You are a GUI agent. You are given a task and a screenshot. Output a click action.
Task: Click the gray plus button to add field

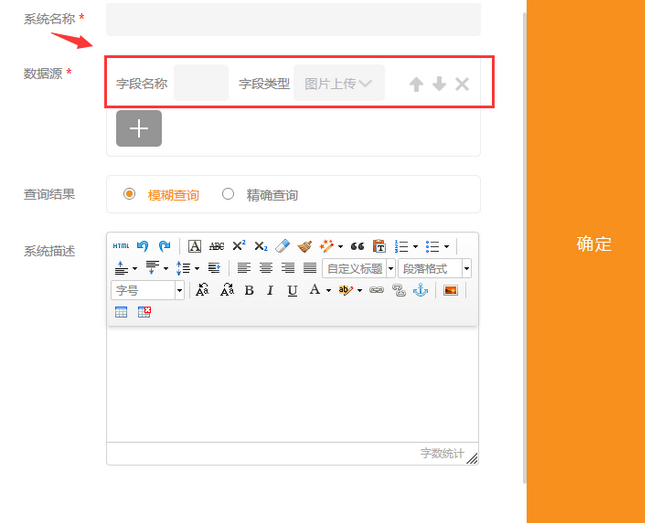pos(139,129)
